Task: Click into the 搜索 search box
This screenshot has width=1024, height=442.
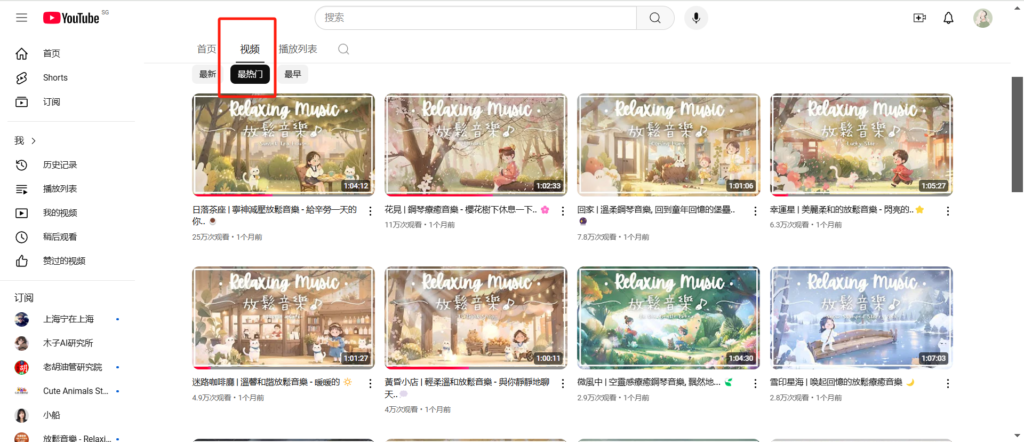Action: pos(475,18)
